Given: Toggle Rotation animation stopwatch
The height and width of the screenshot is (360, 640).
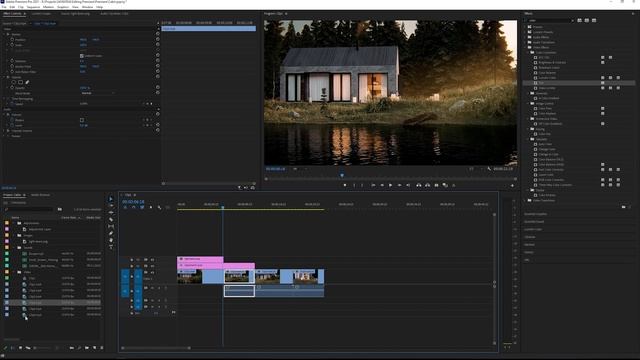Looking at the screenshot, I should click(x=12, y=61).
